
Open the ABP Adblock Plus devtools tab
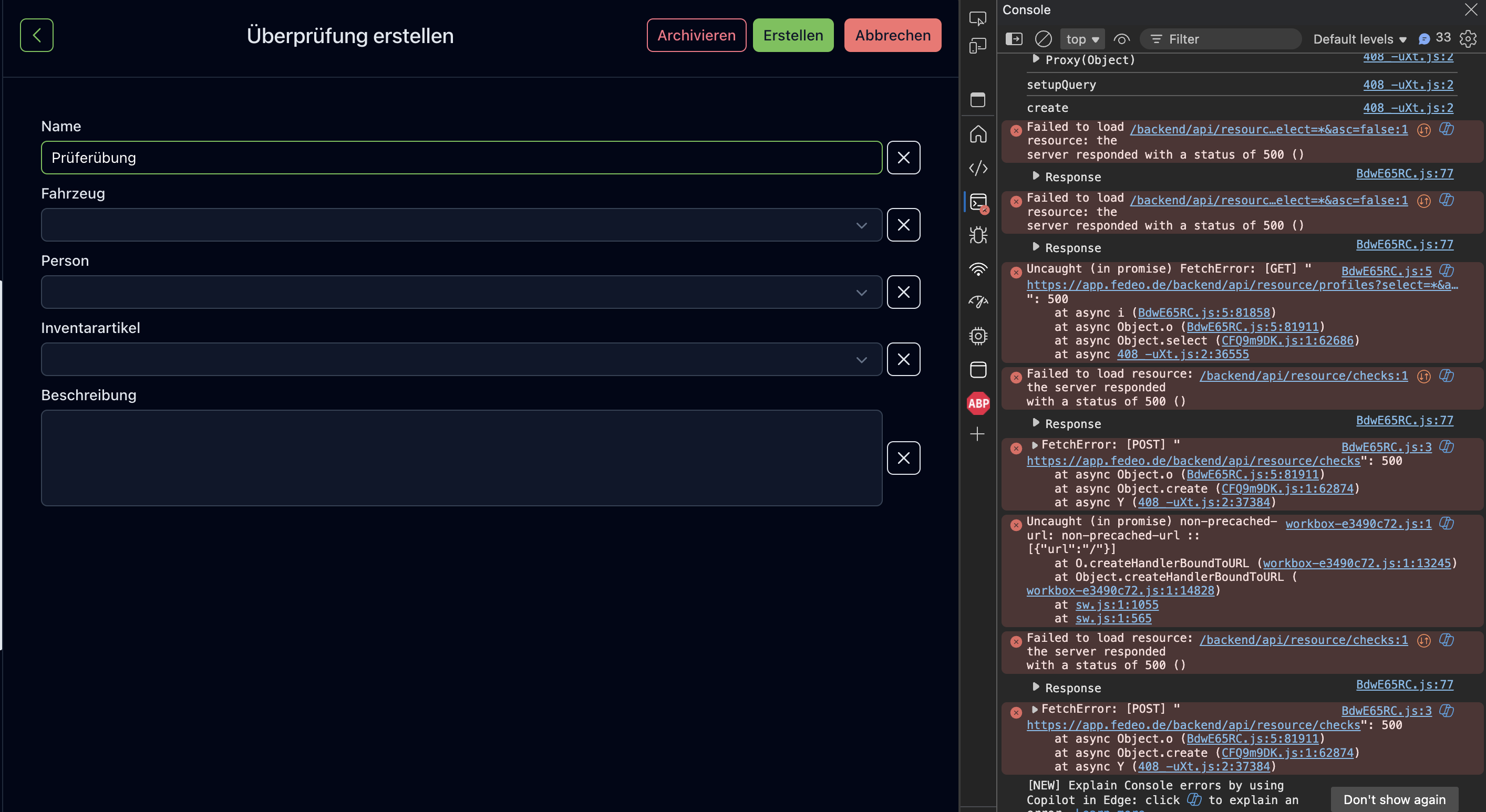(x=978, y=403)
